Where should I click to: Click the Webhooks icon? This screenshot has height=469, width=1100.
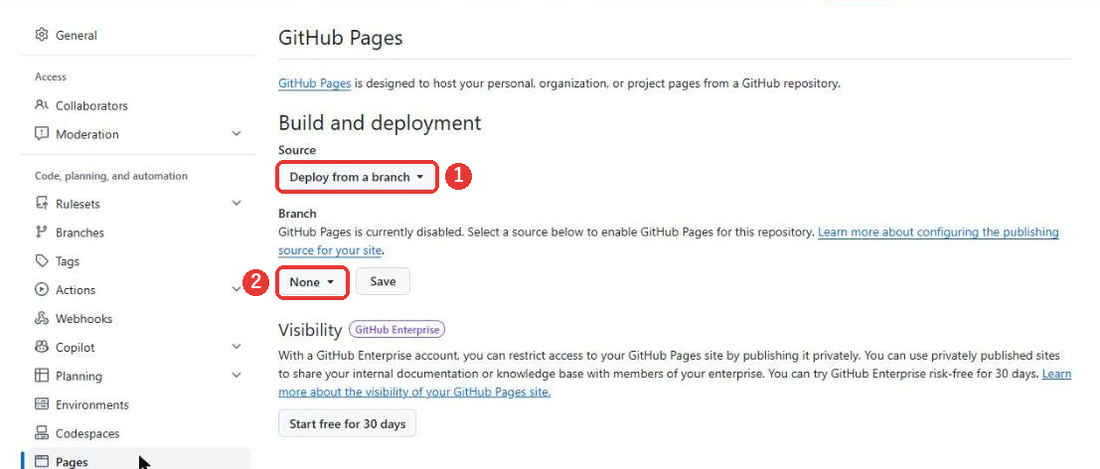point(41,318)
